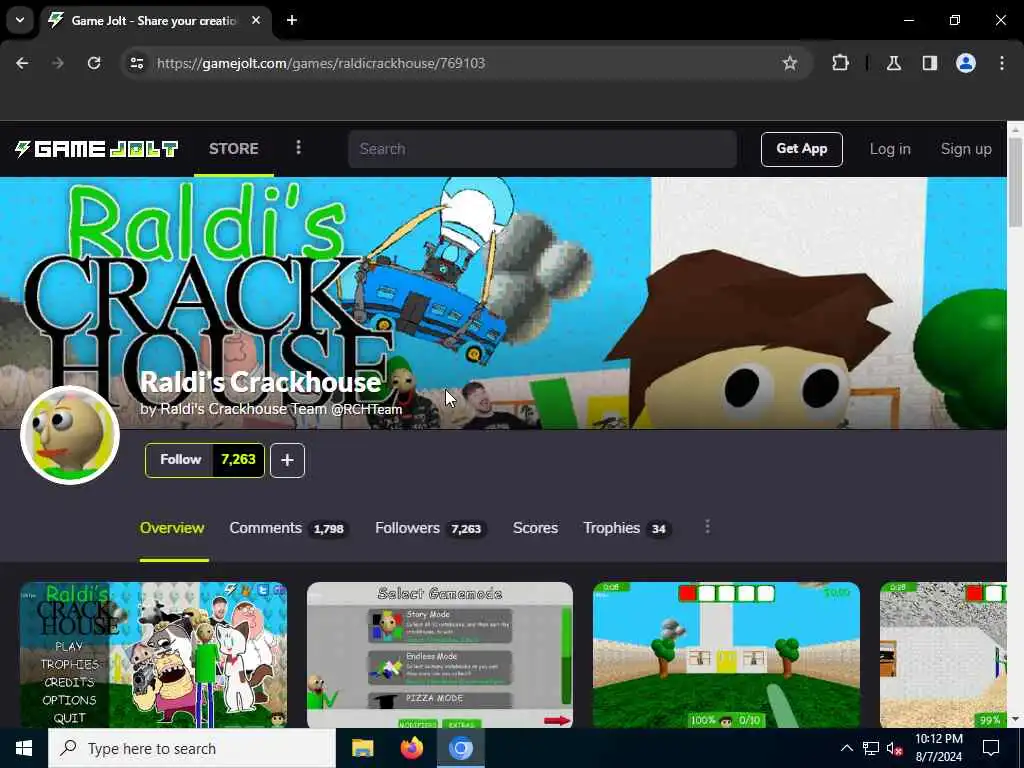Viewport: 1024px width, 768px height.
Task: Open the Scores tab
Action: pyautogui.click(x=535, y=528)
